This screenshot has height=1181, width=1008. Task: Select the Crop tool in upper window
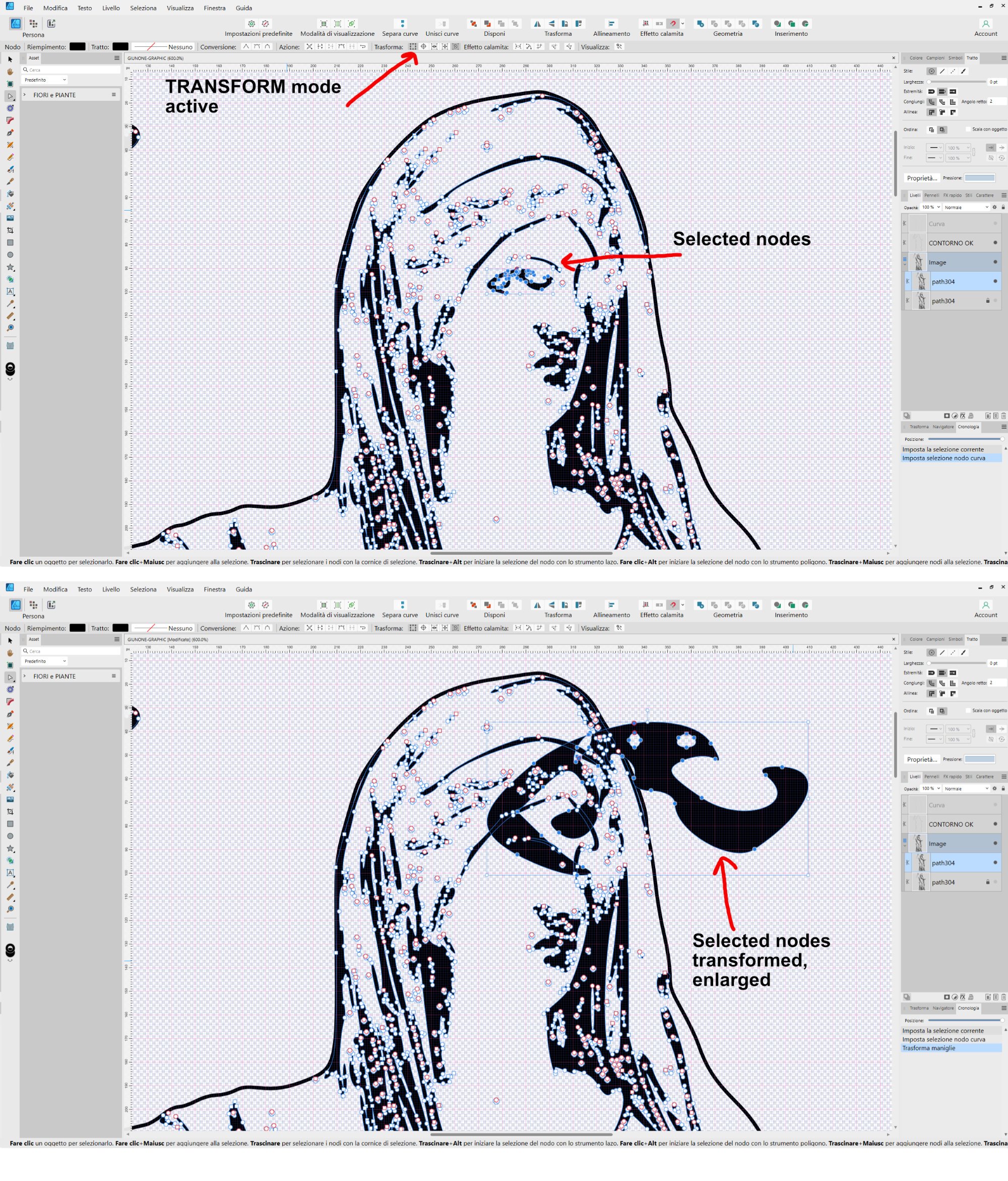pos(10,230)
